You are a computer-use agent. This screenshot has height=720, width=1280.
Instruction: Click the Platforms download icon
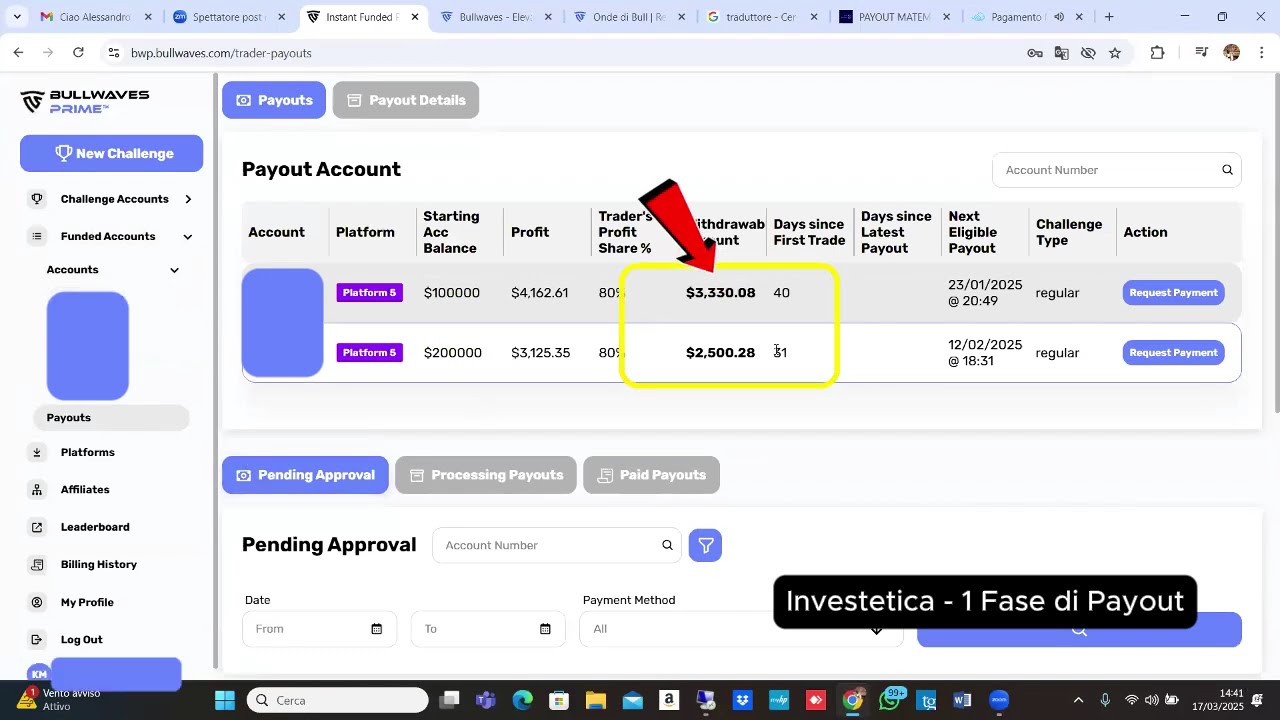click(x=37, y=453)
